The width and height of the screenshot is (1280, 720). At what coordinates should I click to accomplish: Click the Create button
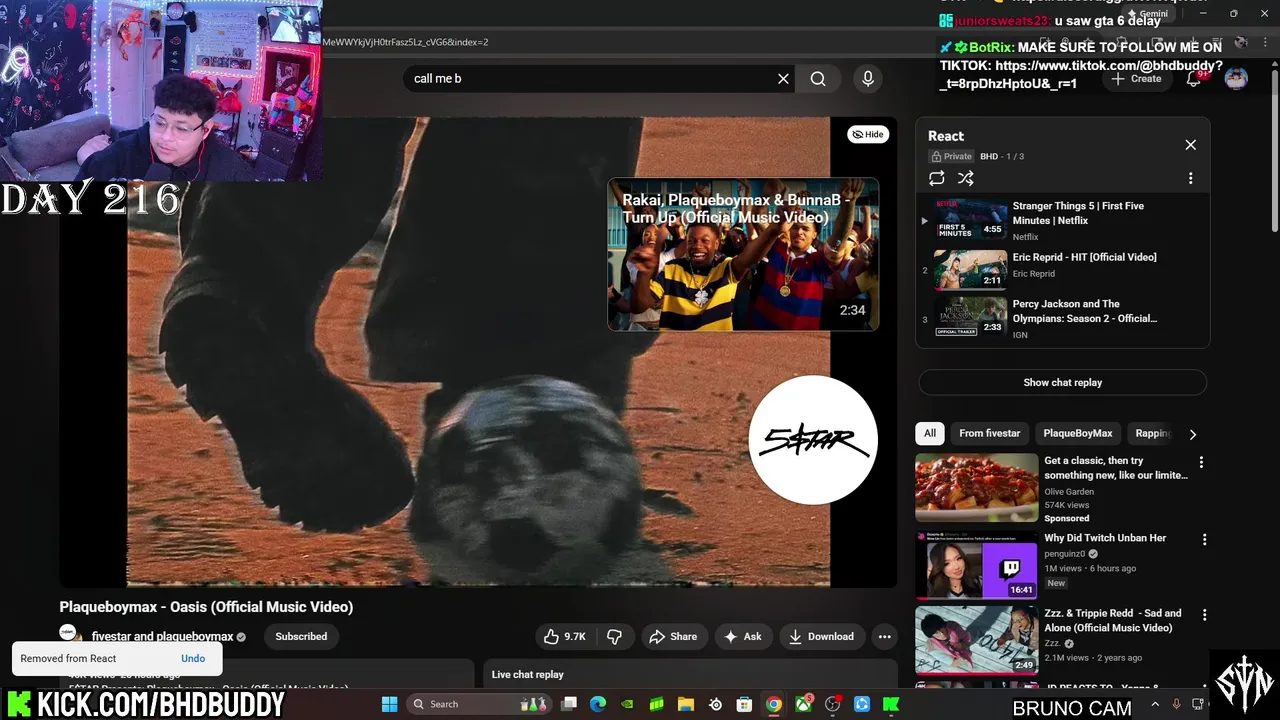point(1136,79)
